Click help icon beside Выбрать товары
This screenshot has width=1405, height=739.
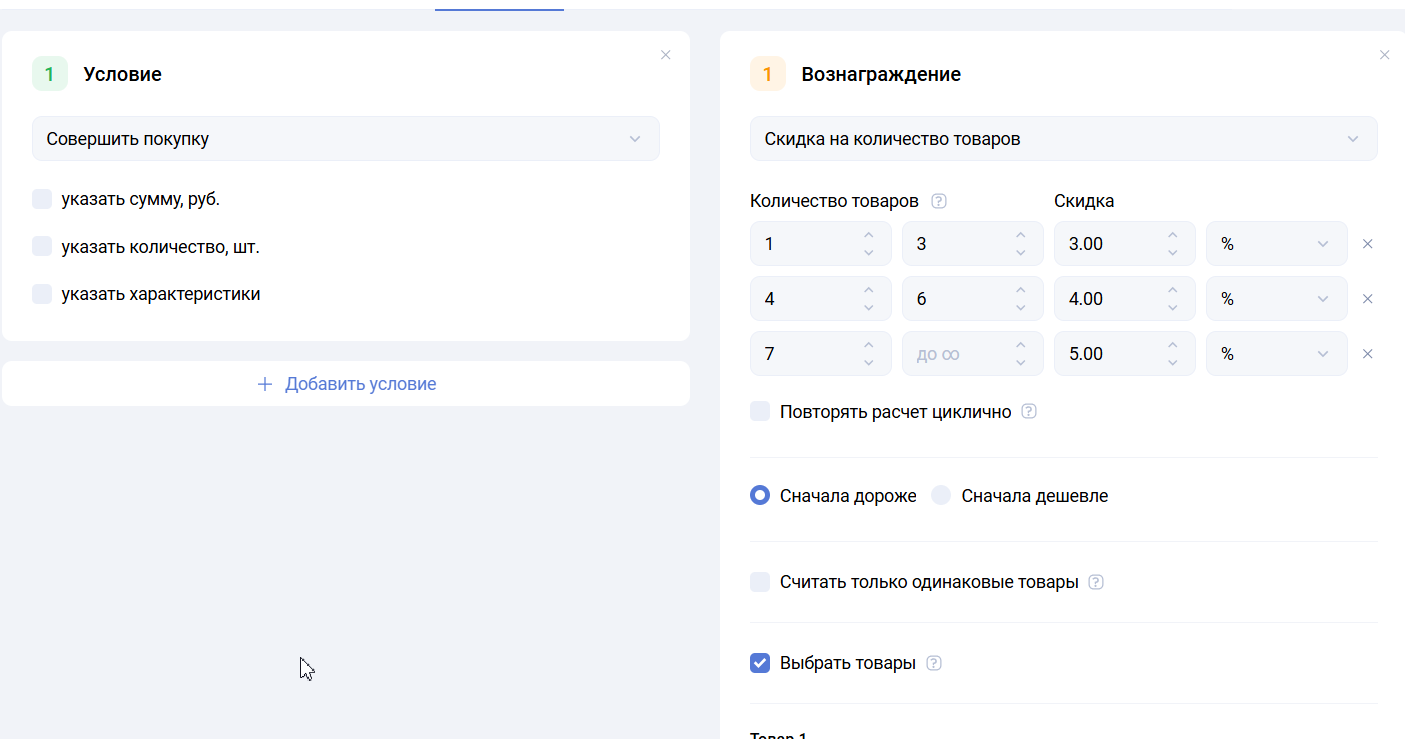pos(934,663)
